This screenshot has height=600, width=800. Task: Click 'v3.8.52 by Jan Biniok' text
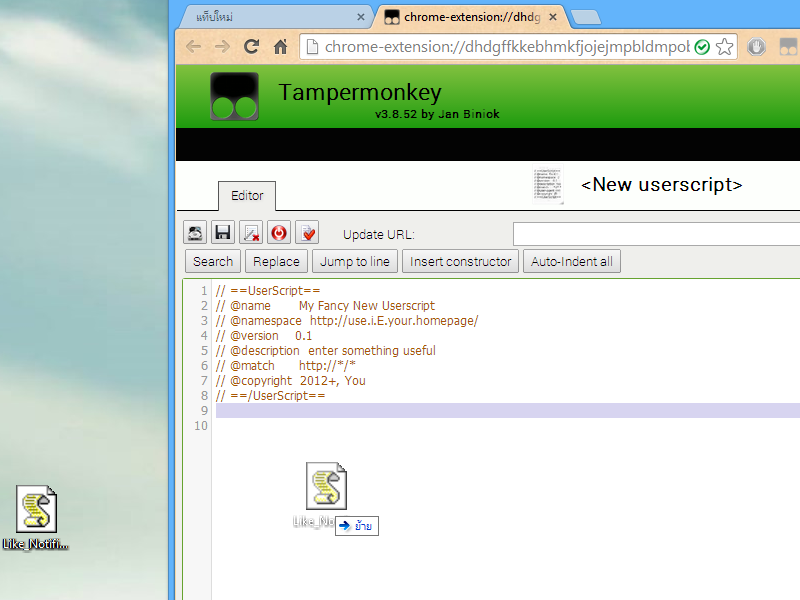[437, 114]
